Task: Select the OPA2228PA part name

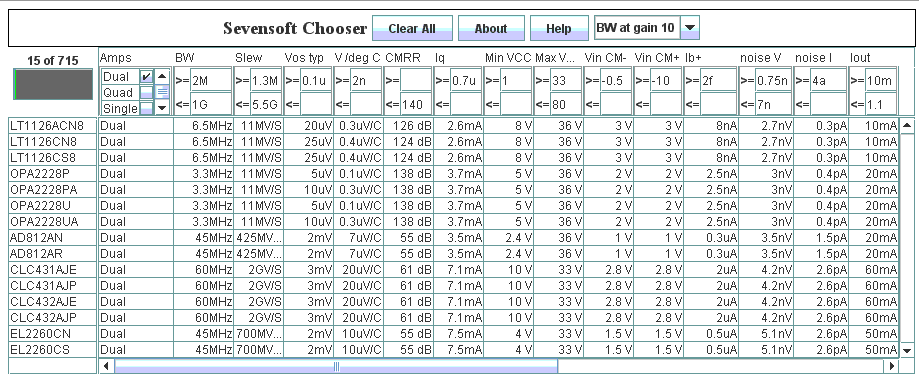Action: (x=43, y=189)
